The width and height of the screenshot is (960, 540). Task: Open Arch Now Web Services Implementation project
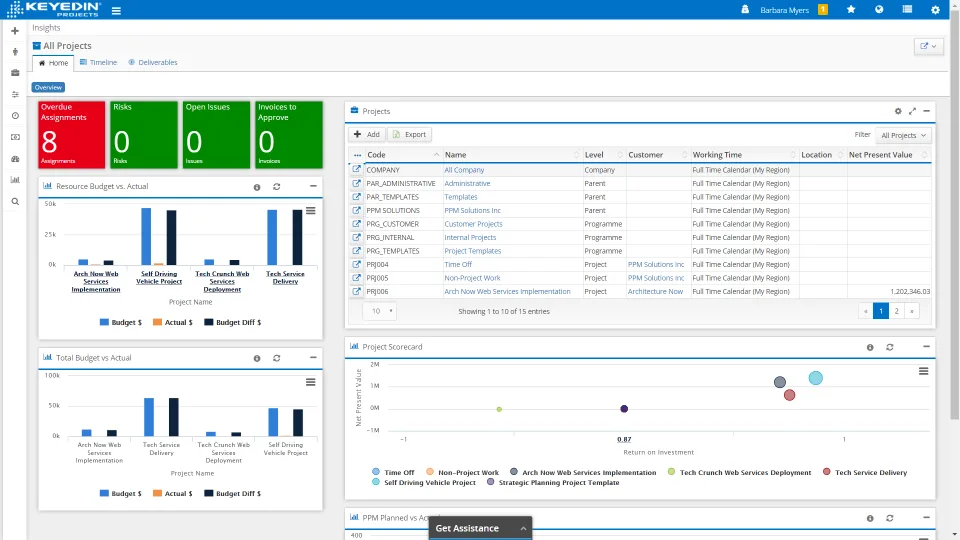tap(507, 291)
